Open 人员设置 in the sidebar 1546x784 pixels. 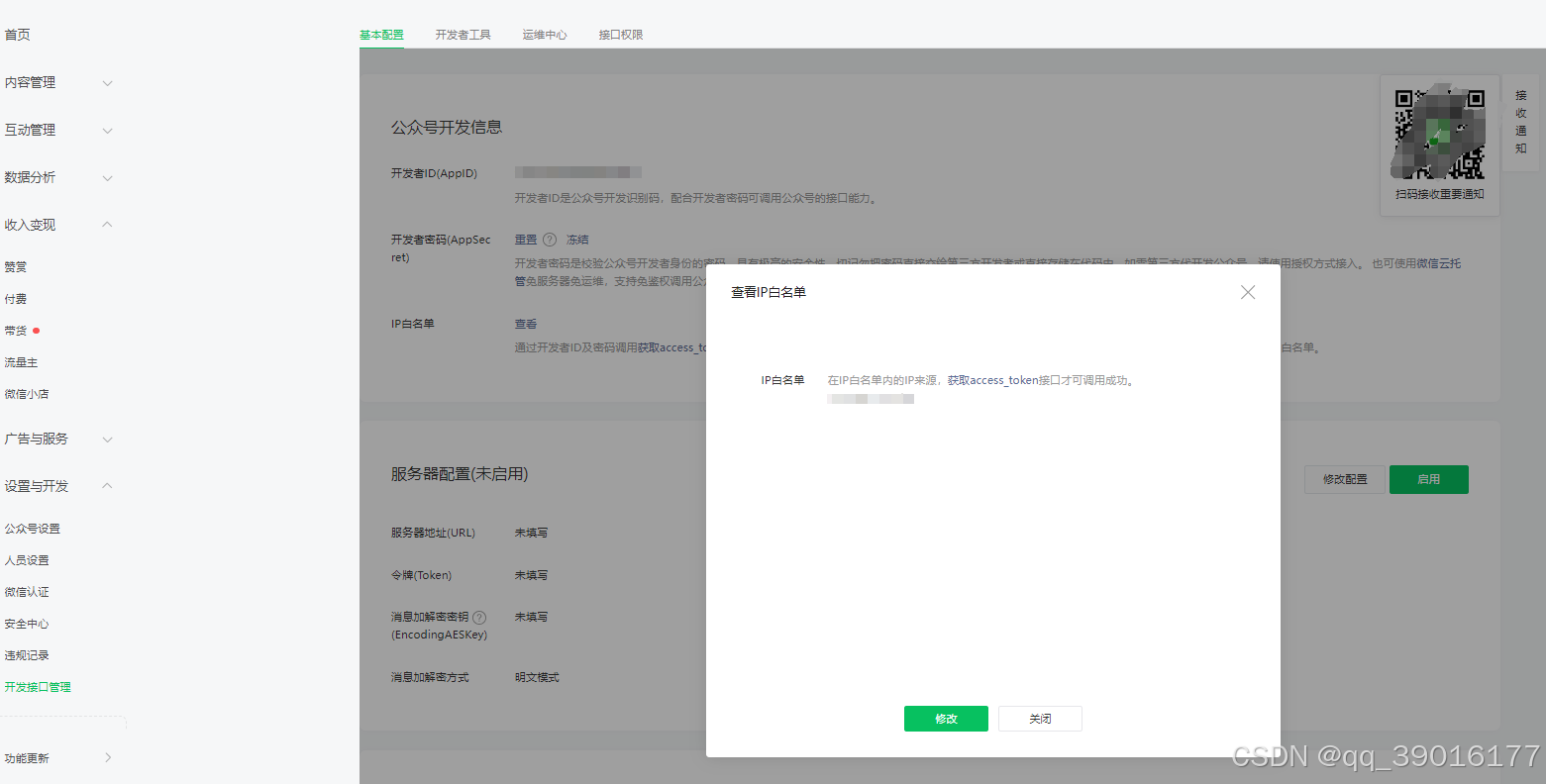[x=27, y=560]
